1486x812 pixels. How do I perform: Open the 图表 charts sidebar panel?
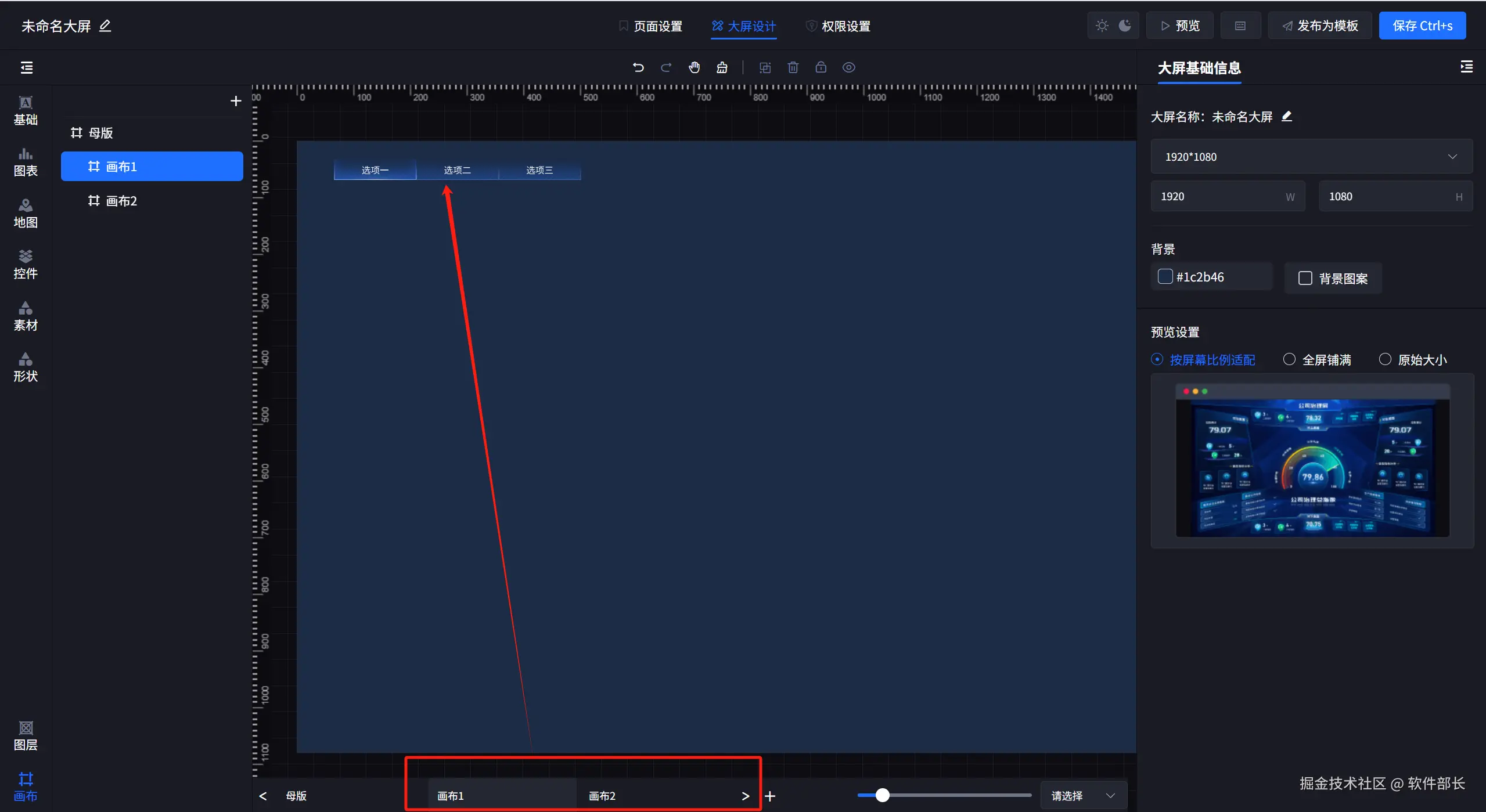[x=26, y=162]
